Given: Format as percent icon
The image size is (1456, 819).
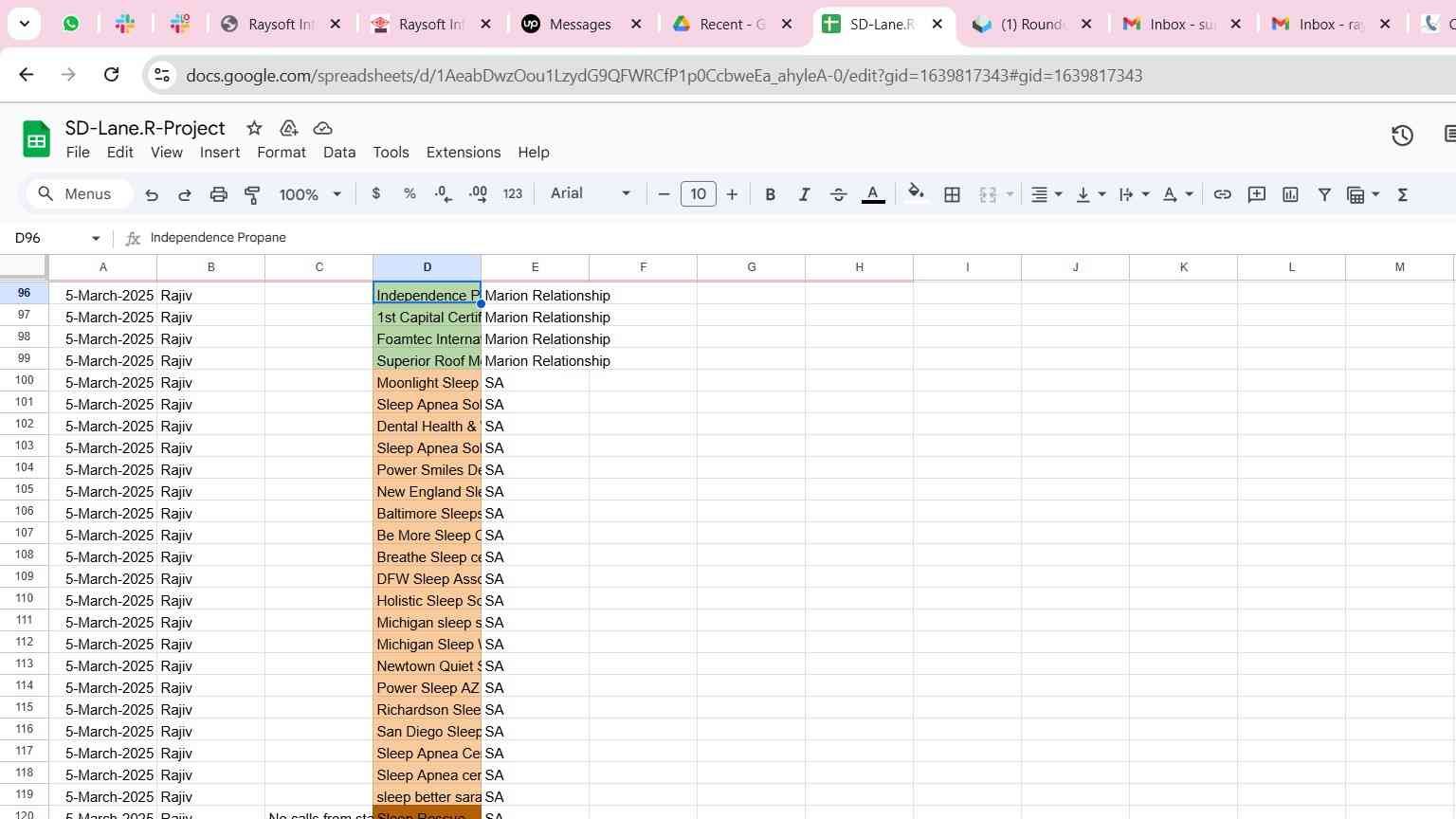Looking at the screenshot, I should pyautogui.click(x=409, y=193).
